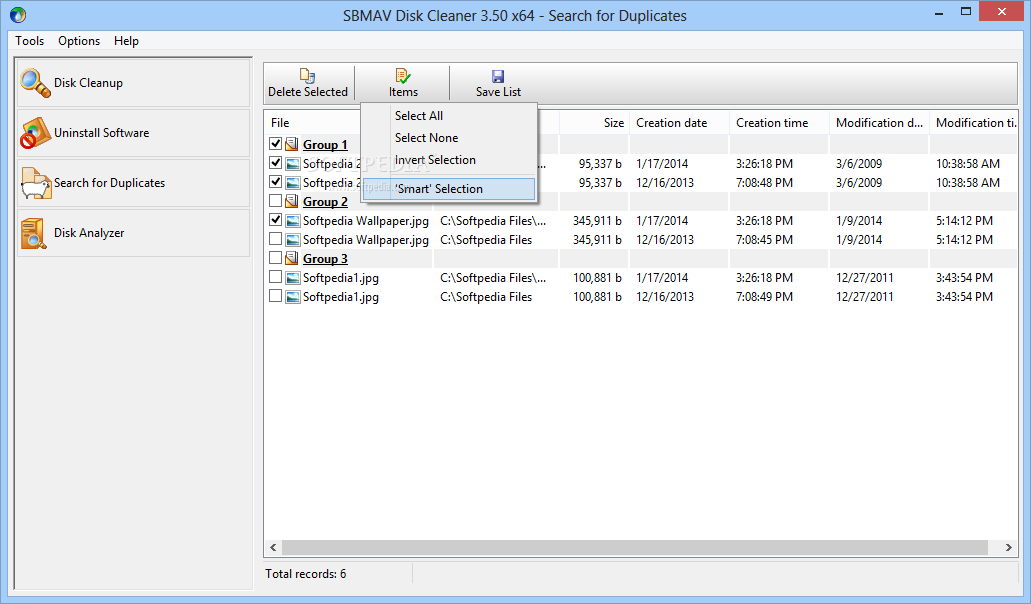The width and height of the screenshot is (1031, 604).
Task: Click the Disk Cleanup label
Action: coord(88,83)
